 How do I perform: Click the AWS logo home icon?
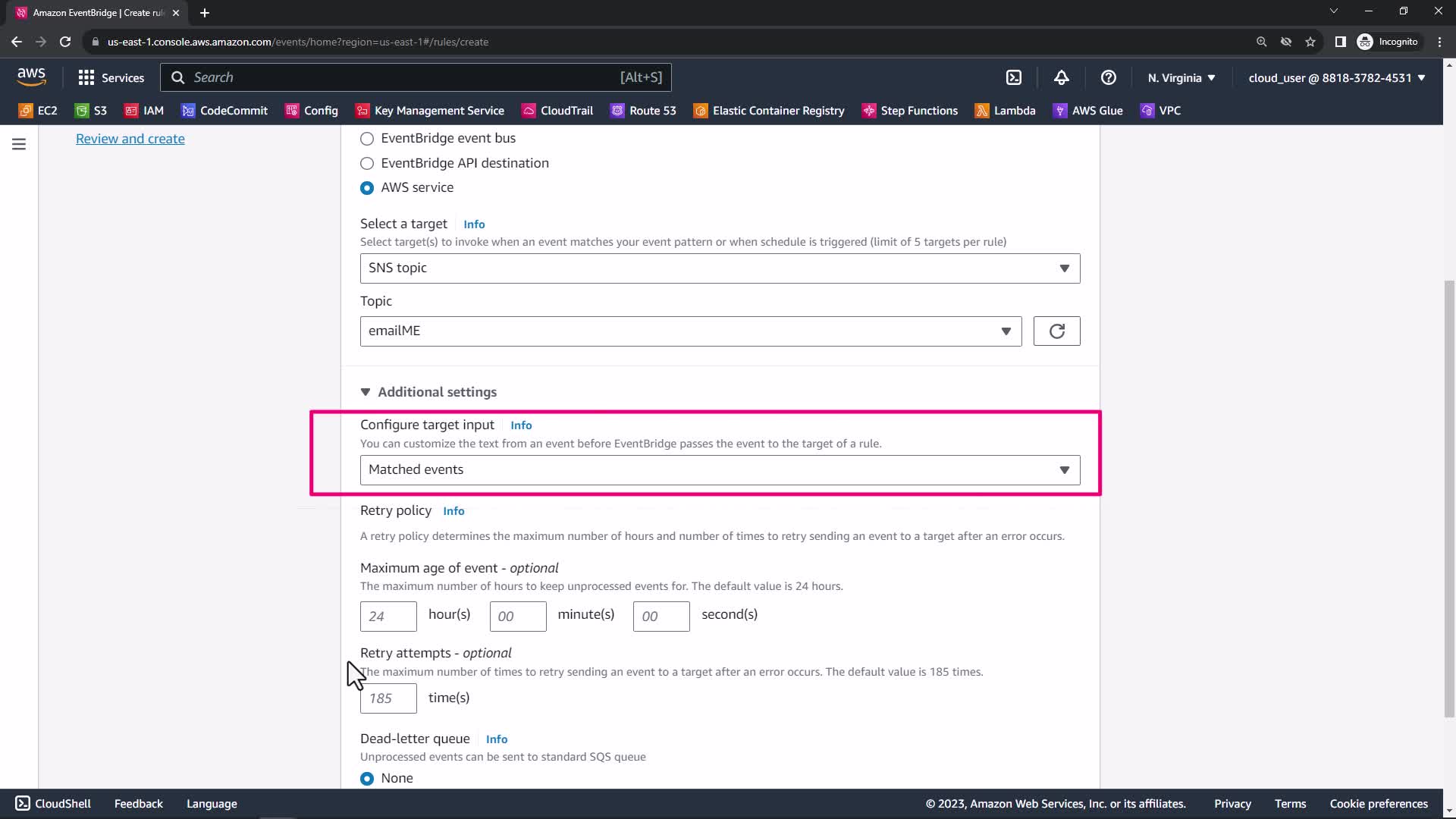[31, 77]
